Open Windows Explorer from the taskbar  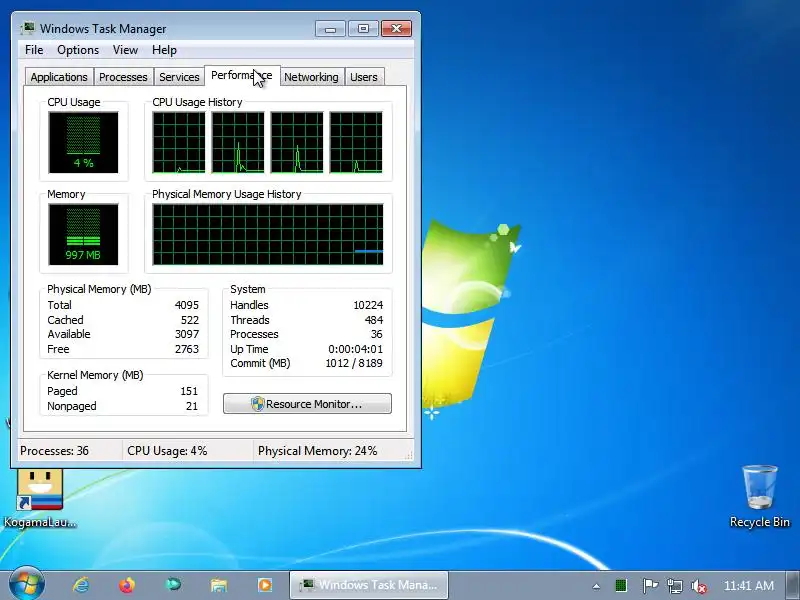click(219, 585)
